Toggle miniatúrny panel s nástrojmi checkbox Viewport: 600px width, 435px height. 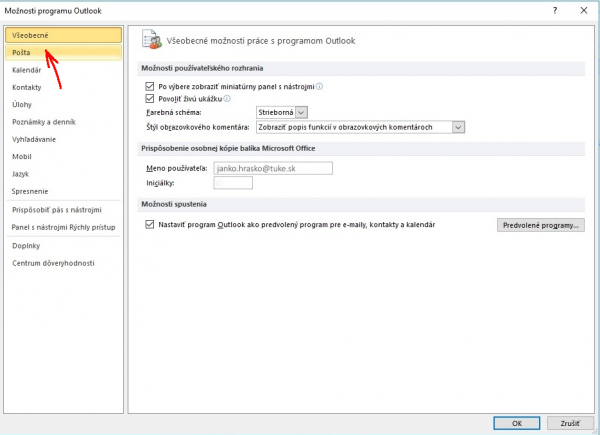point(150,86)
